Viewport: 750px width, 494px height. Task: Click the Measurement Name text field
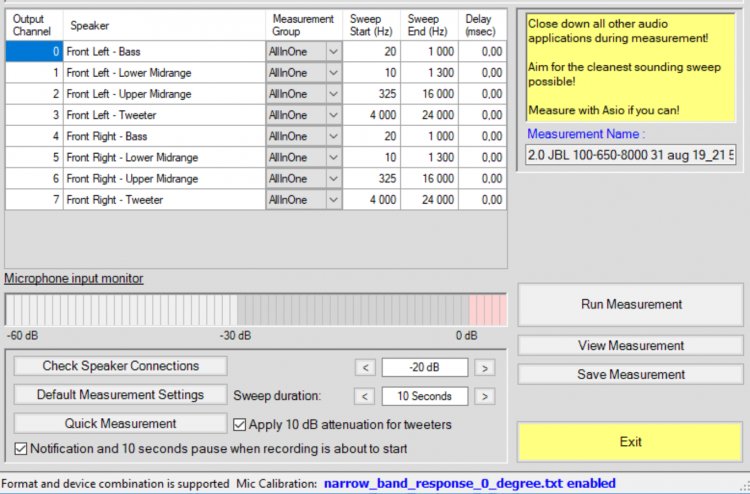coord(631,155)
